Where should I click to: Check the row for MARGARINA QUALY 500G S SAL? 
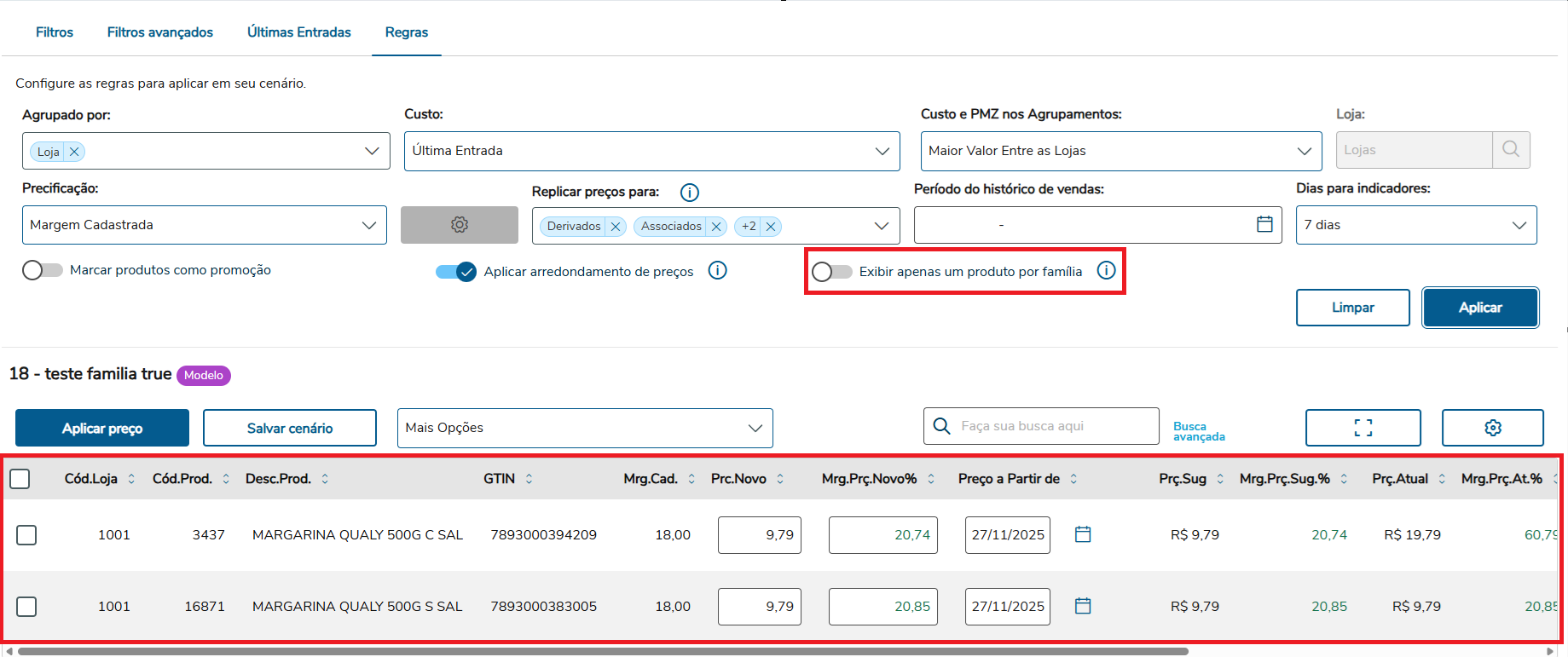point(26,607)
